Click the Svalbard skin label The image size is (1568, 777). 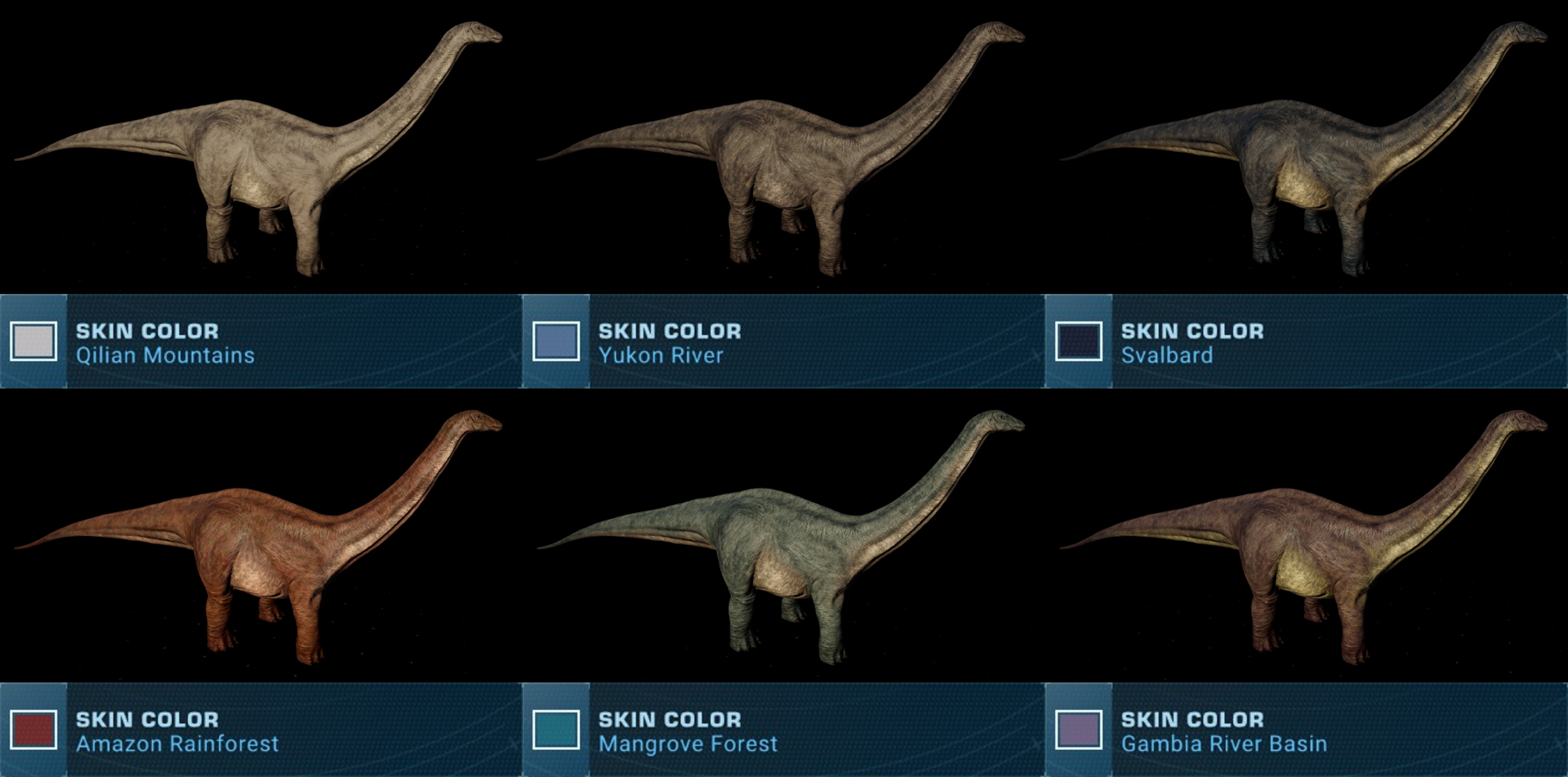pos(1167,355)
